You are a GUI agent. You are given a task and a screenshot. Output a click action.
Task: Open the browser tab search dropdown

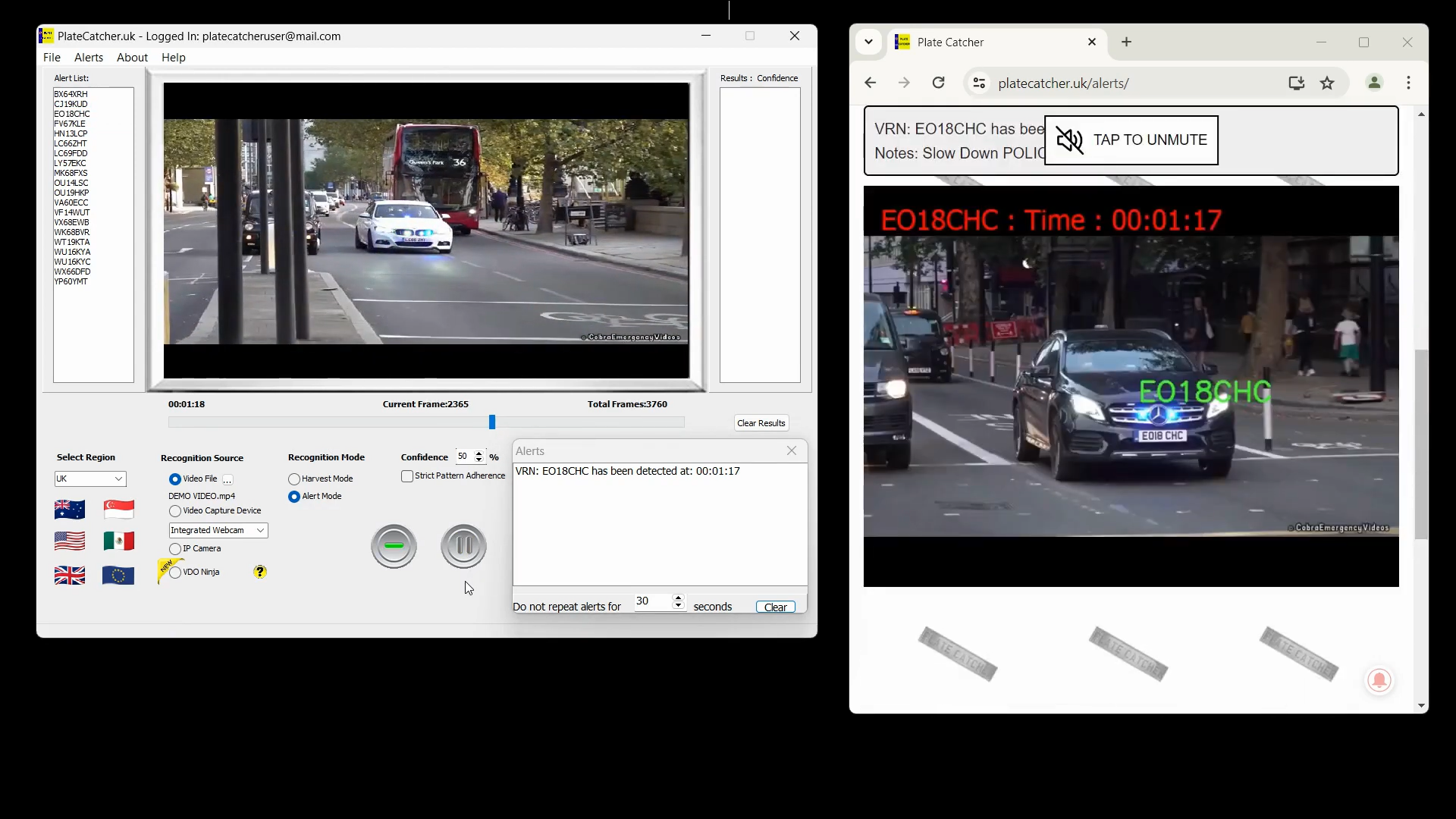click(869, 42)
